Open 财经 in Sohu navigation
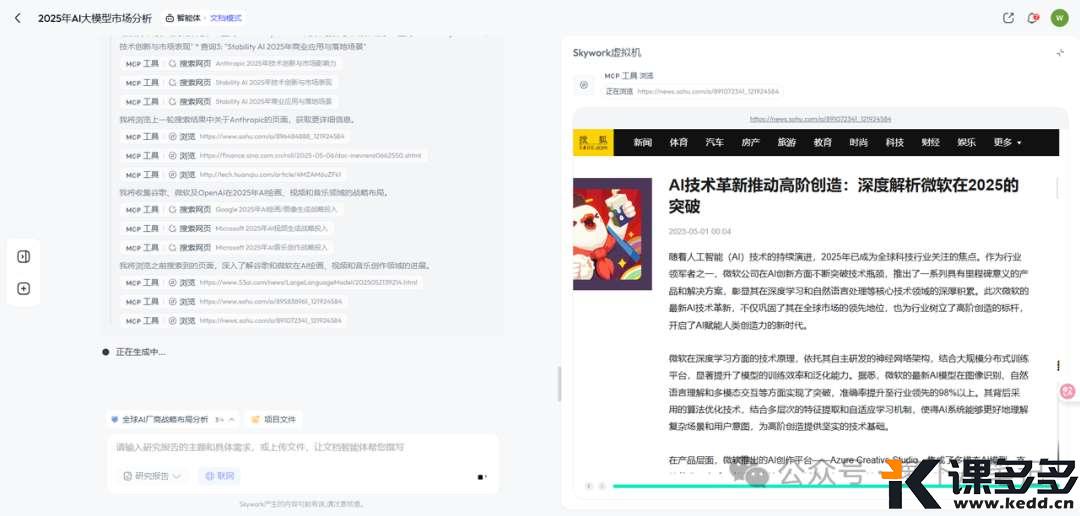This screenshot has height=516, width=1080. click(x=931, y=143)
